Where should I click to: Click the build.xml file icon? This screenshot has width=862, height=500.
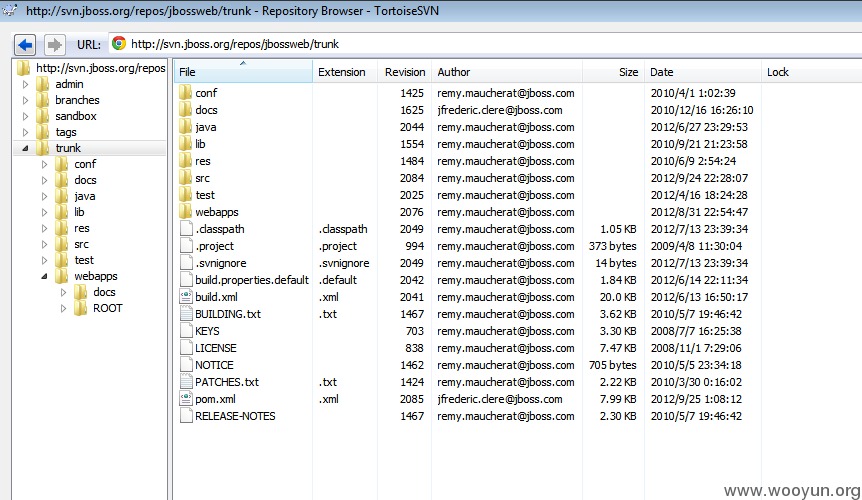pos(186,297)
